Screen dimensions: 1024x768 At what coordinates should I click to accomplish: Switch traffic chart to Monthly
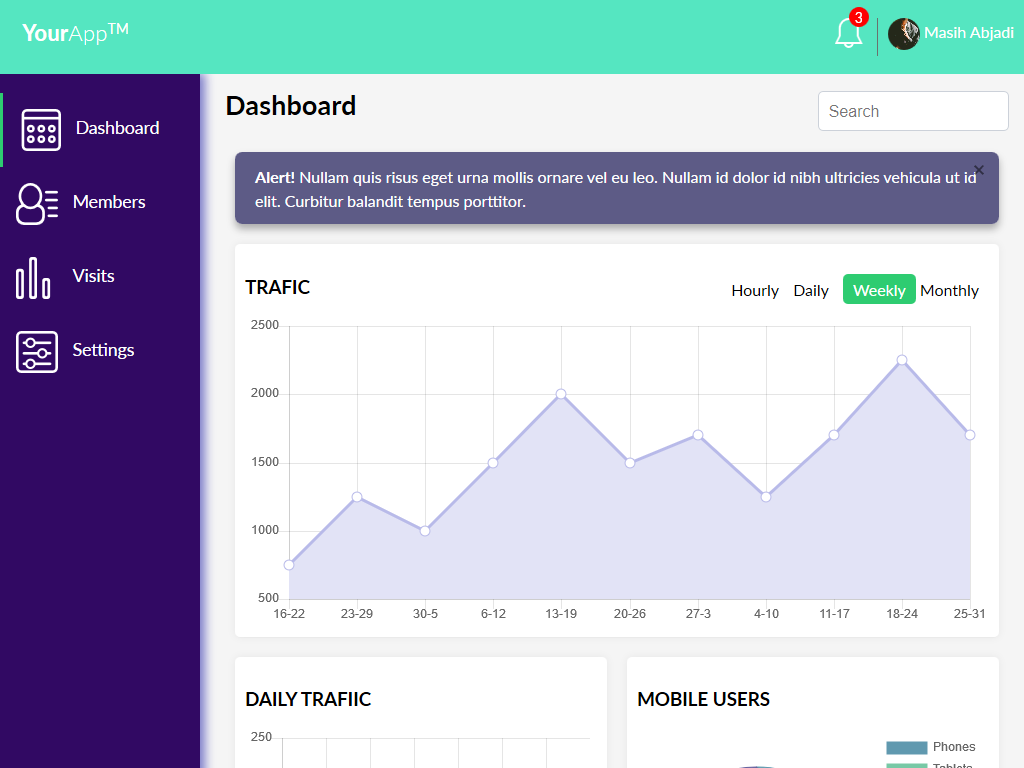(x=950, y=291)
